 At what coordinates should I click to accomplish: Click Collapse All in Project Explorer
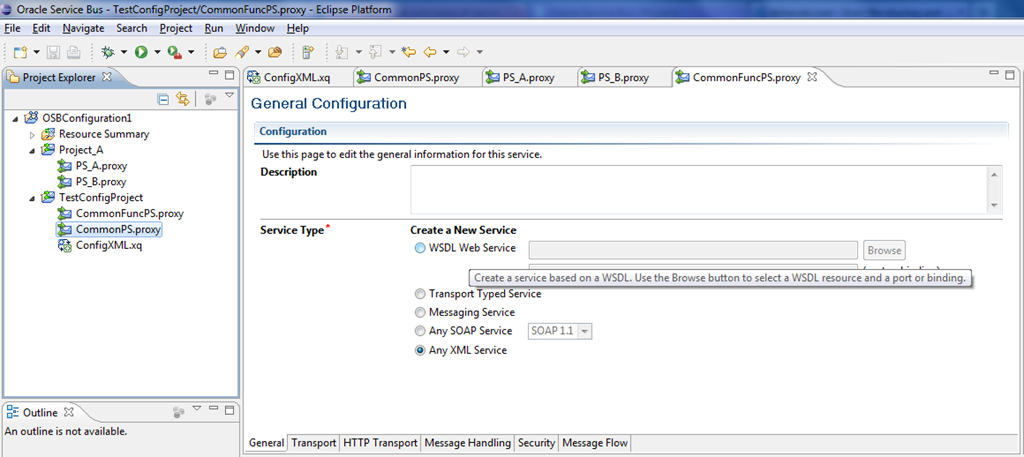click(163, 99)
